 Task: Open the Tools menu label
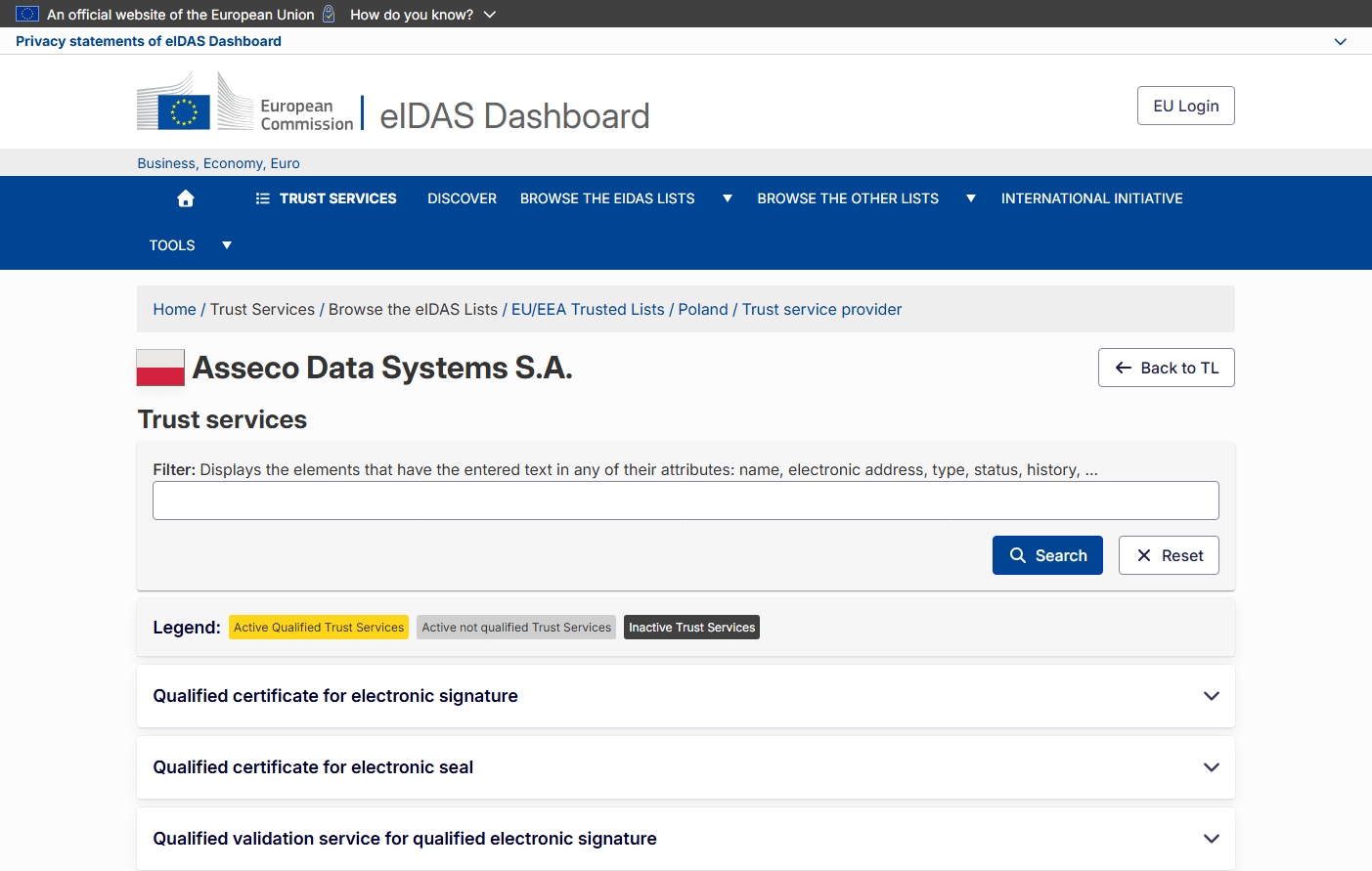172,245
